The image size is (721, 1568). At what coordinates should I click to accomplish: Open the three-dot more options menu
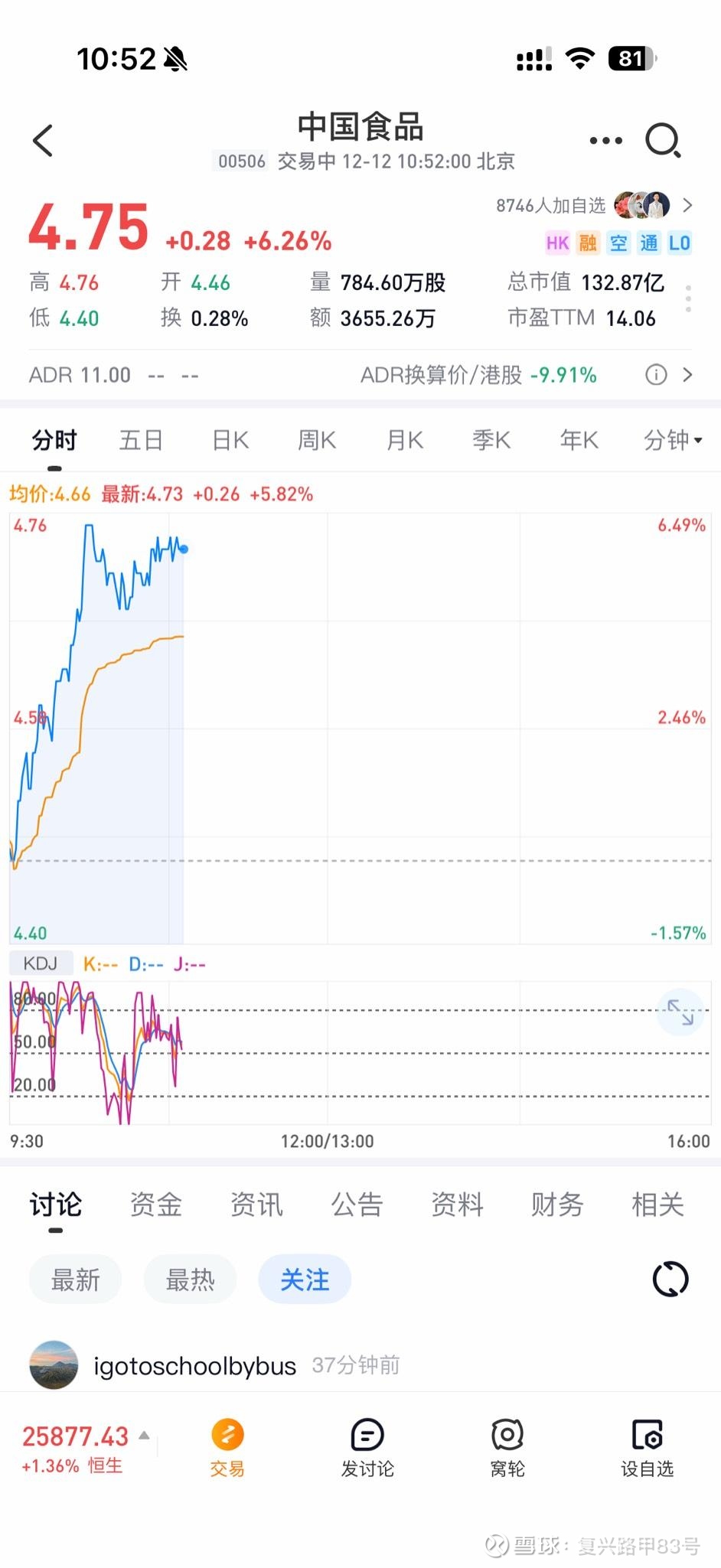pos(605,141)
